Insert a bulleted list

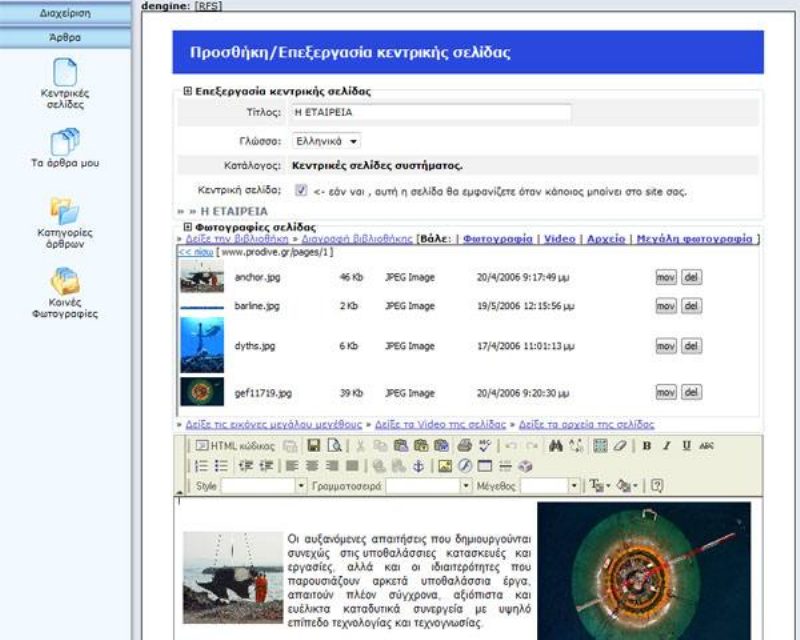click(221, 465)
